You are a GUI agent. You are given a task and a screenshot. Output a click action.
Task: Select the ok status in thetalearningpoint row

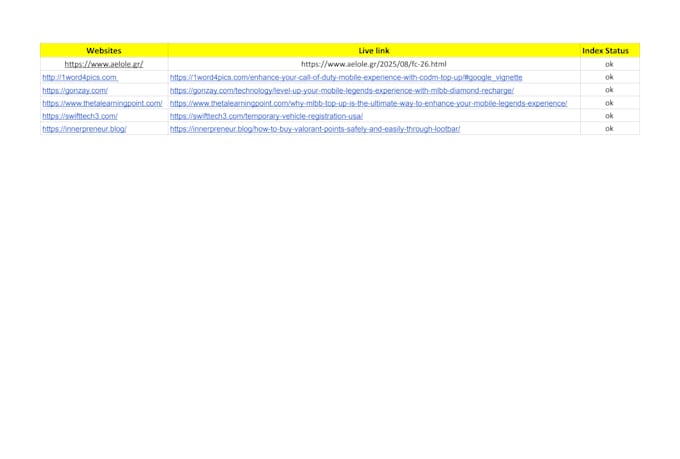pyautogui.click(x=609, y=103)
